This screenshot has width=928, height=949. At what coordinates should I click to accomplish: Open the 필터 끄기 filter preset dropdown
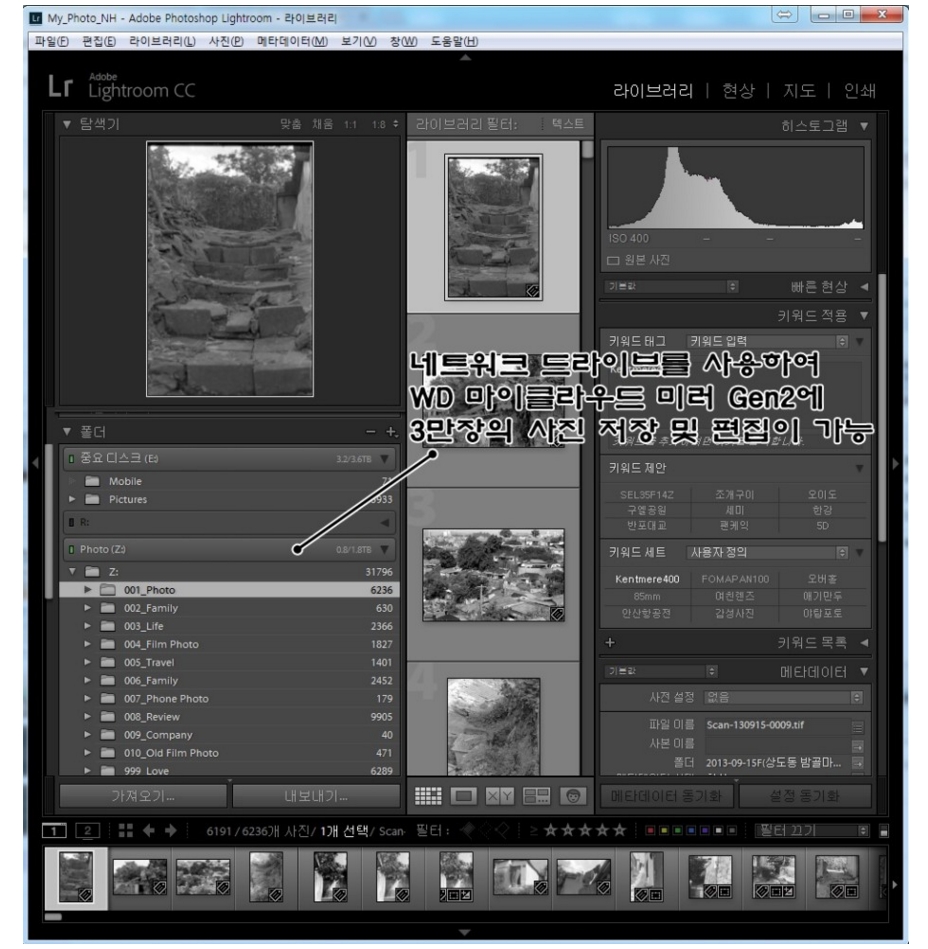click(811, 830)
